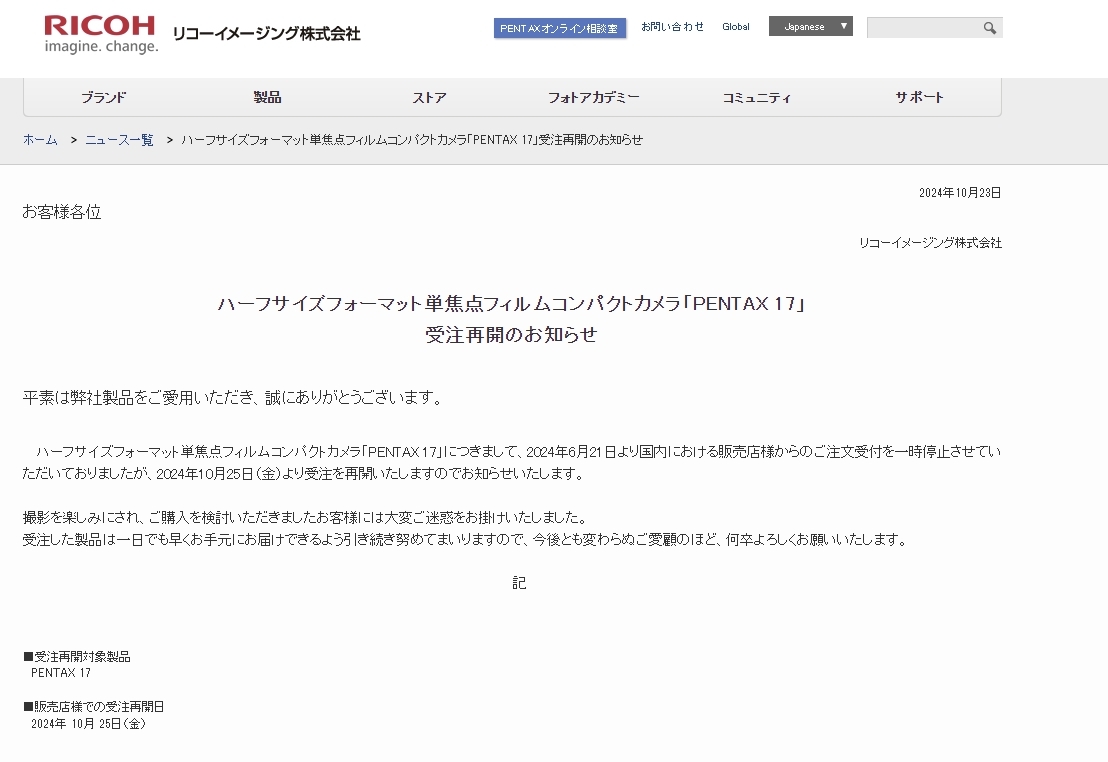Open the フォトアカデミー menu

click(x=594, y=98)
